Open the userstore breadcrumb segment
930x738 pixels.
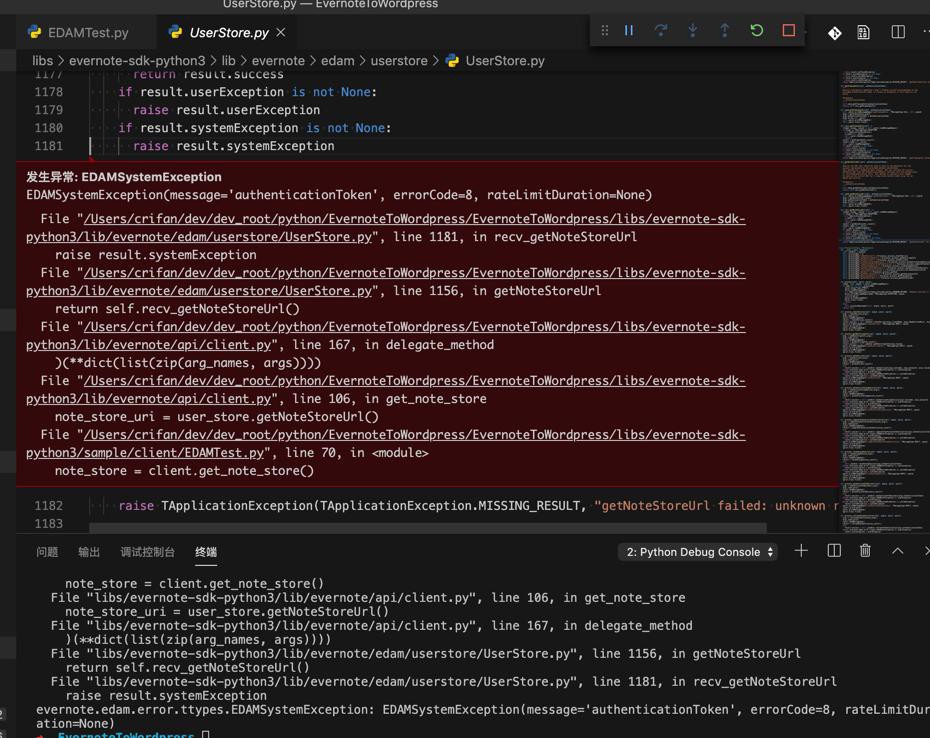399,61
